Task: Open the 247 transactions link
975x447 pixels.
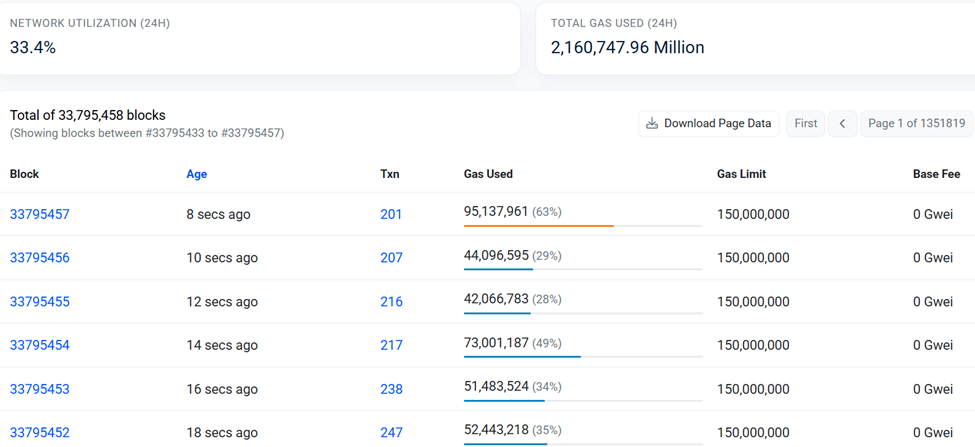Action: [391, 432]
